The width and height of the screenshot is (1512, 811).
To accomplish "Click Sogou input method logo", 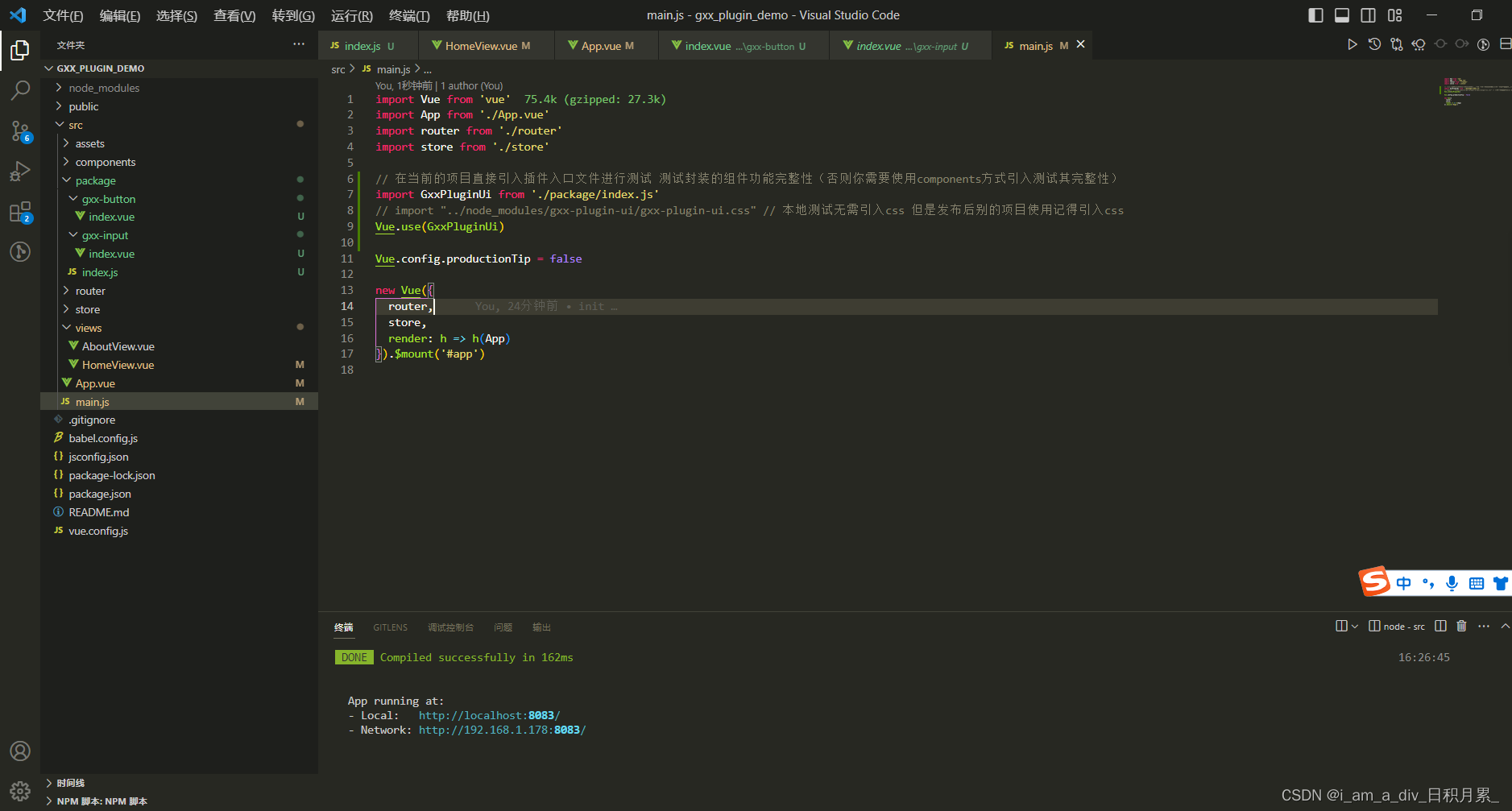I will pos(1374,581).
